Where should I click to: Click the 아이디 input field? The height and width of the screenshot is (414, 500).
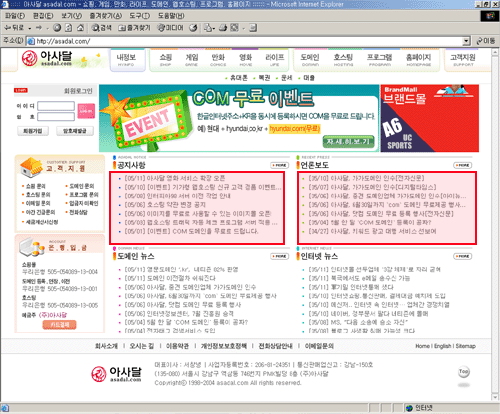click(56, 106)
